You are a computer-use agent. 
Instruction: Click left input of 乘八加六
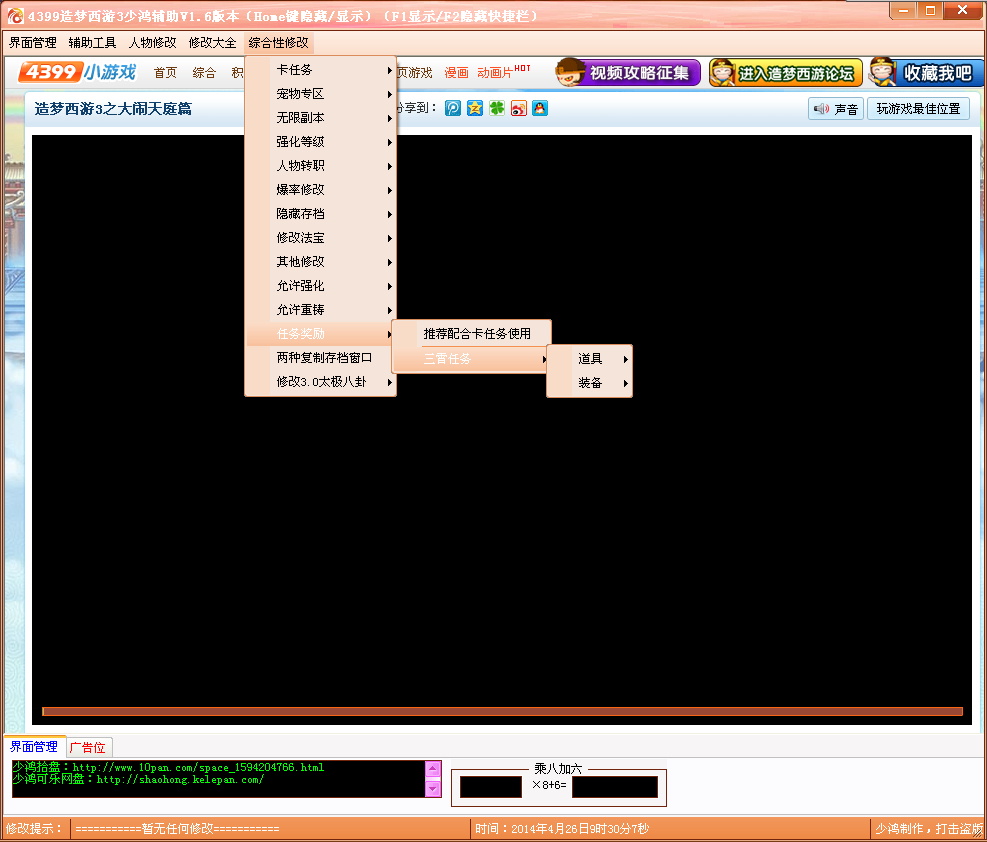tap(491, 787)
